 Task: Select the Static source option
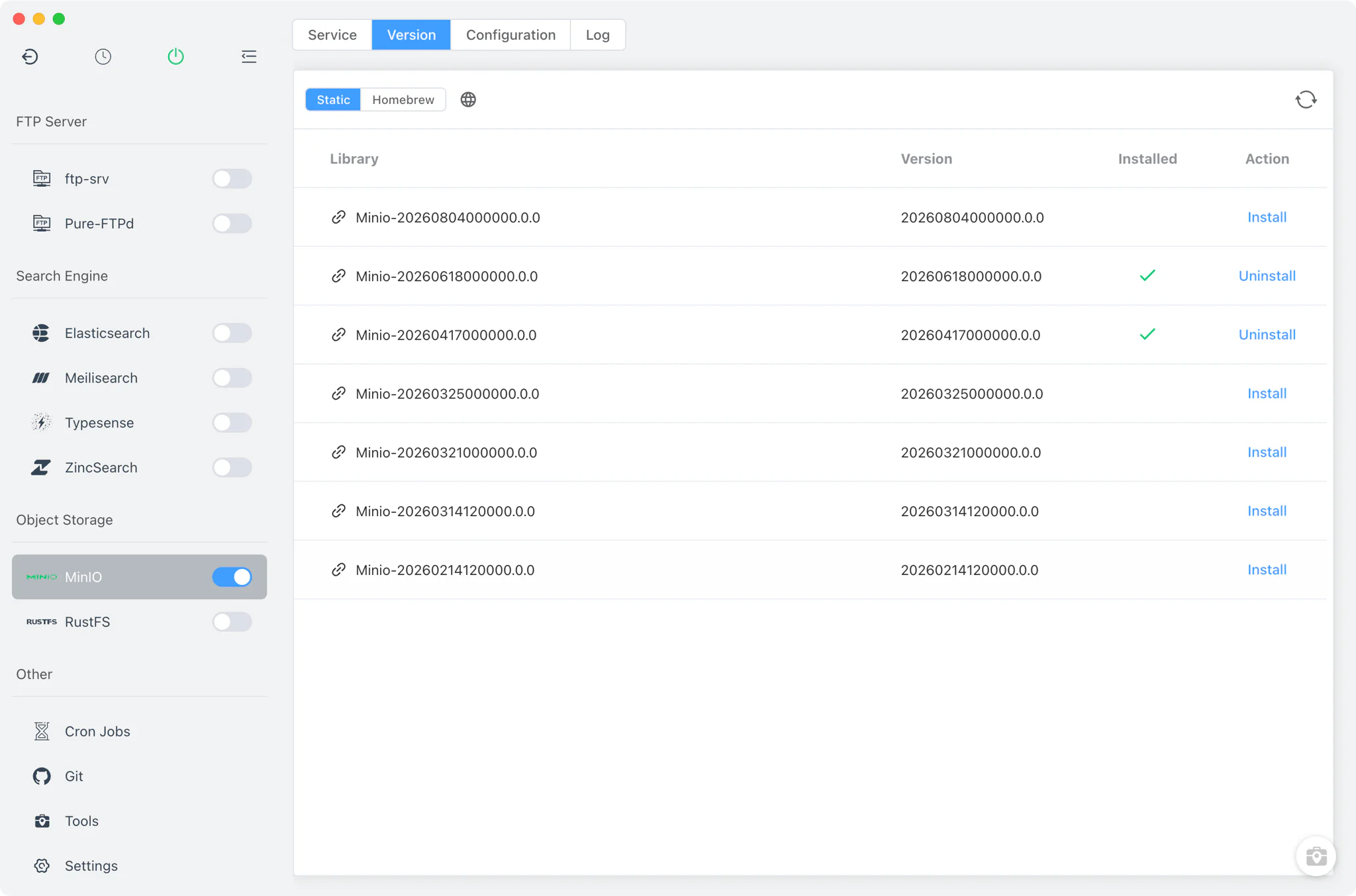[x=333, y=100]
